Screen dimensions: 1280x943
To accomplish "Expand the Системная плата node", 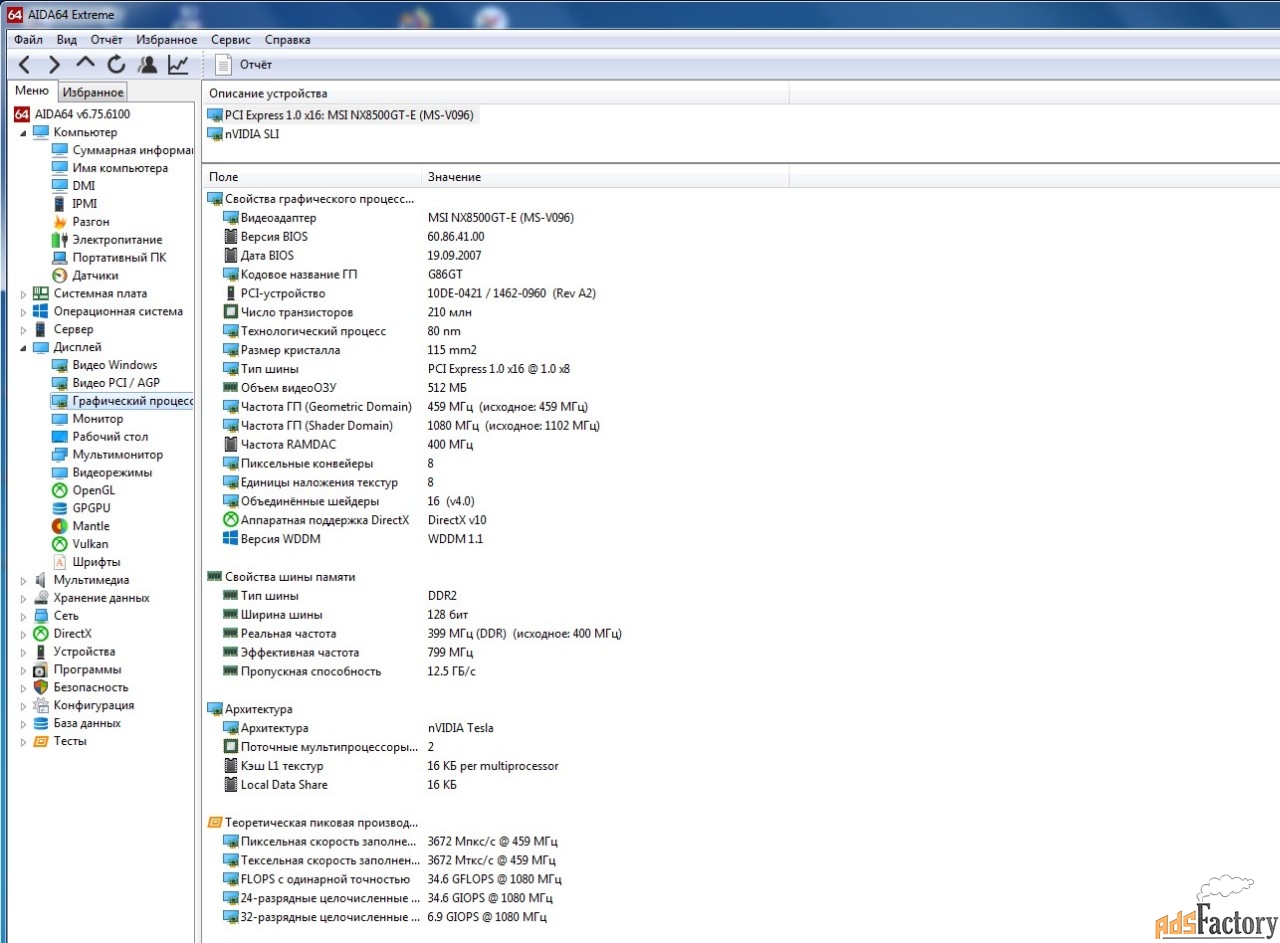I will click(x=23, y=294).
